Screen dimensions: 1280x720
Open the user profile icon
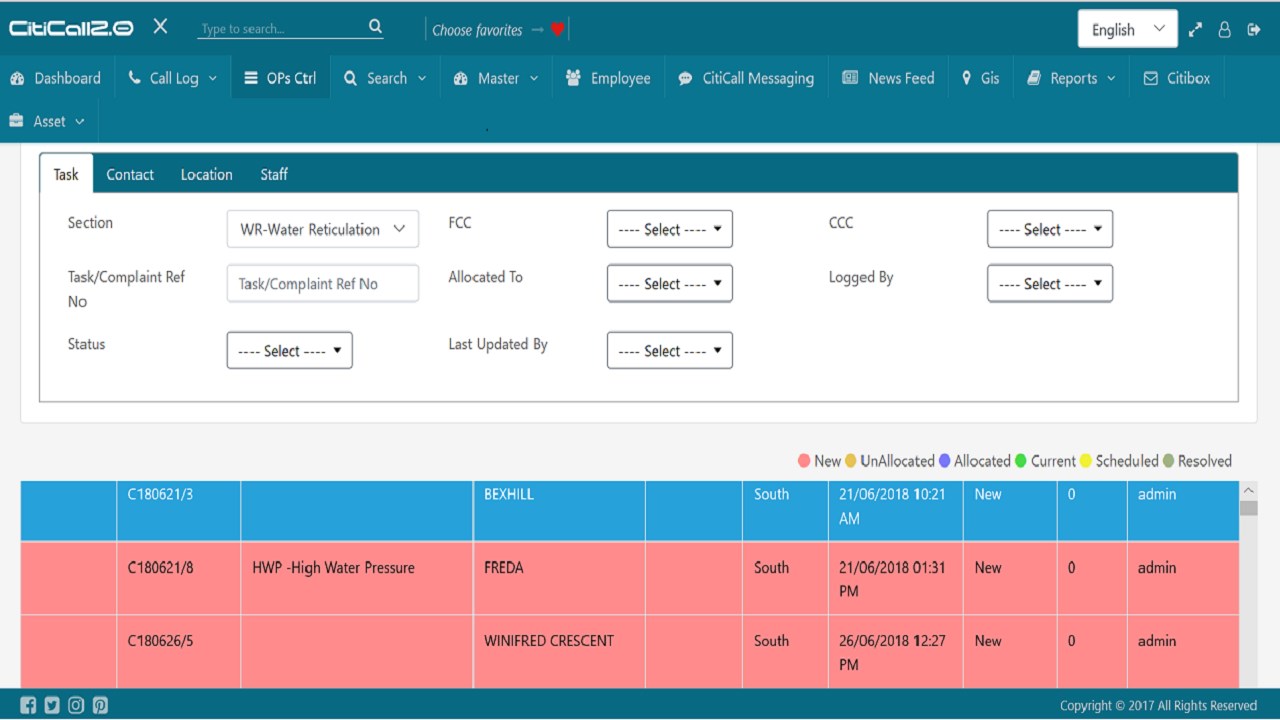(1224, 30)
